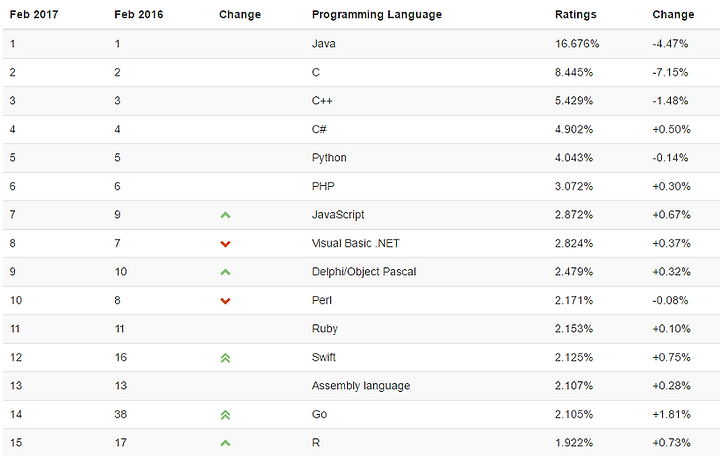The height and width of the screenshot is (456, 720).
Task: Select the Visual Basic .NET name
Action: click(x=355, y=243)
